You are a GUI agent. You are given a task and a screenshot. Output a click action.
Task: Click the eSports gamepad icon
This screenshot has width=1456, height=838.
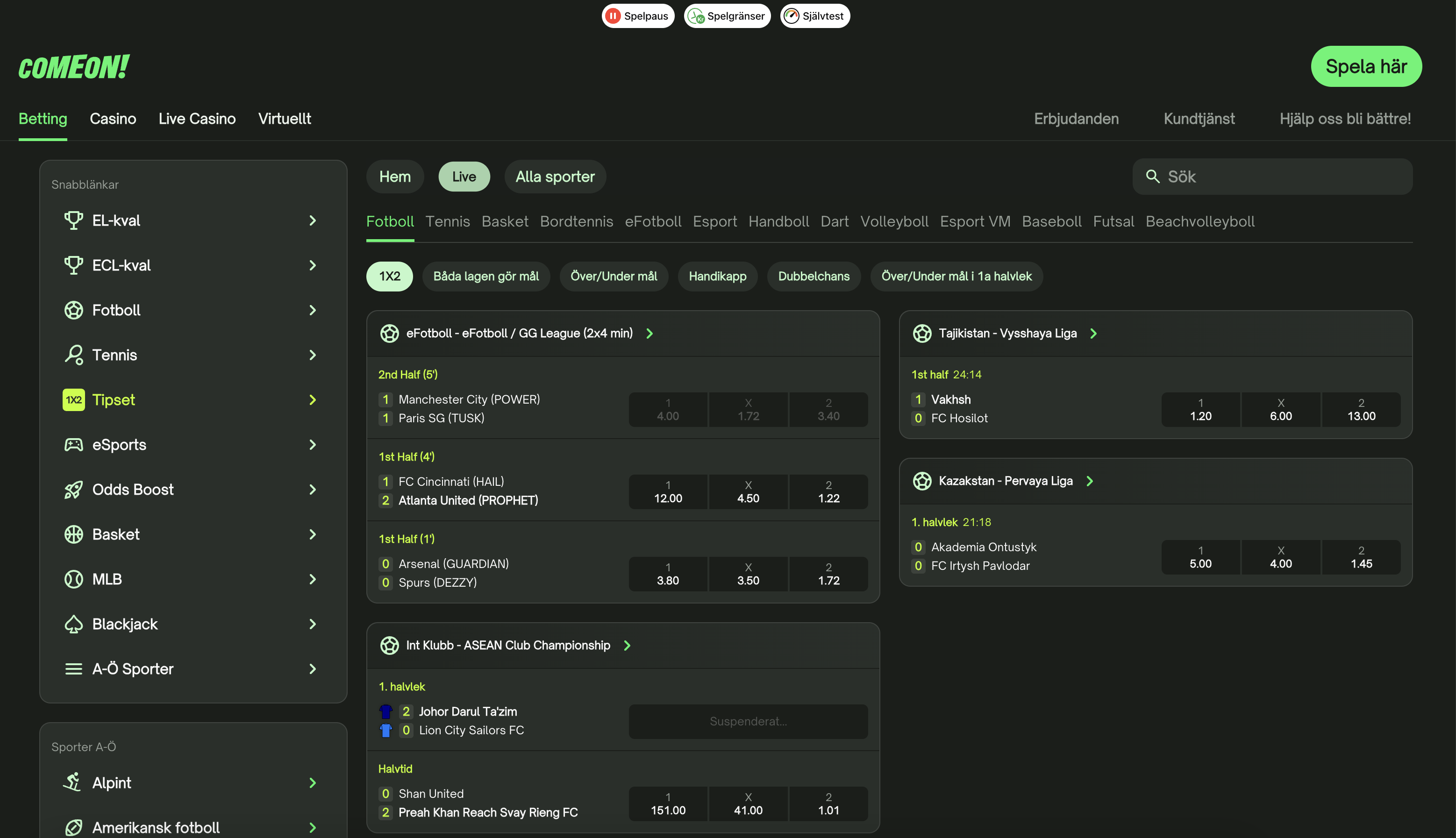pyautogui.click(x=74, y=445)
